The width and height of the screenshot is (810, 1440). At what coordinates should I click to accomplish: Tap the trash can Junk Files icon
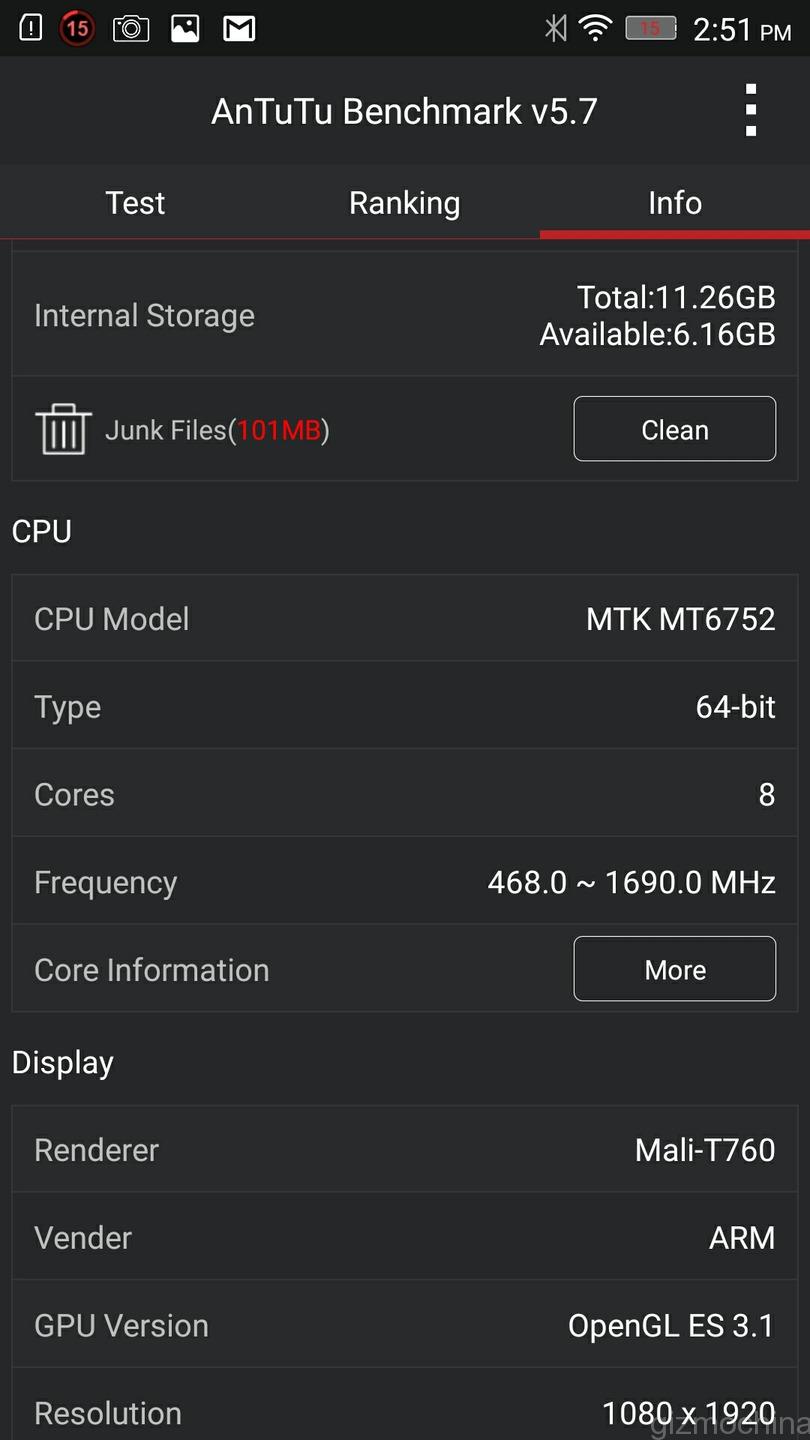(63, 429)
